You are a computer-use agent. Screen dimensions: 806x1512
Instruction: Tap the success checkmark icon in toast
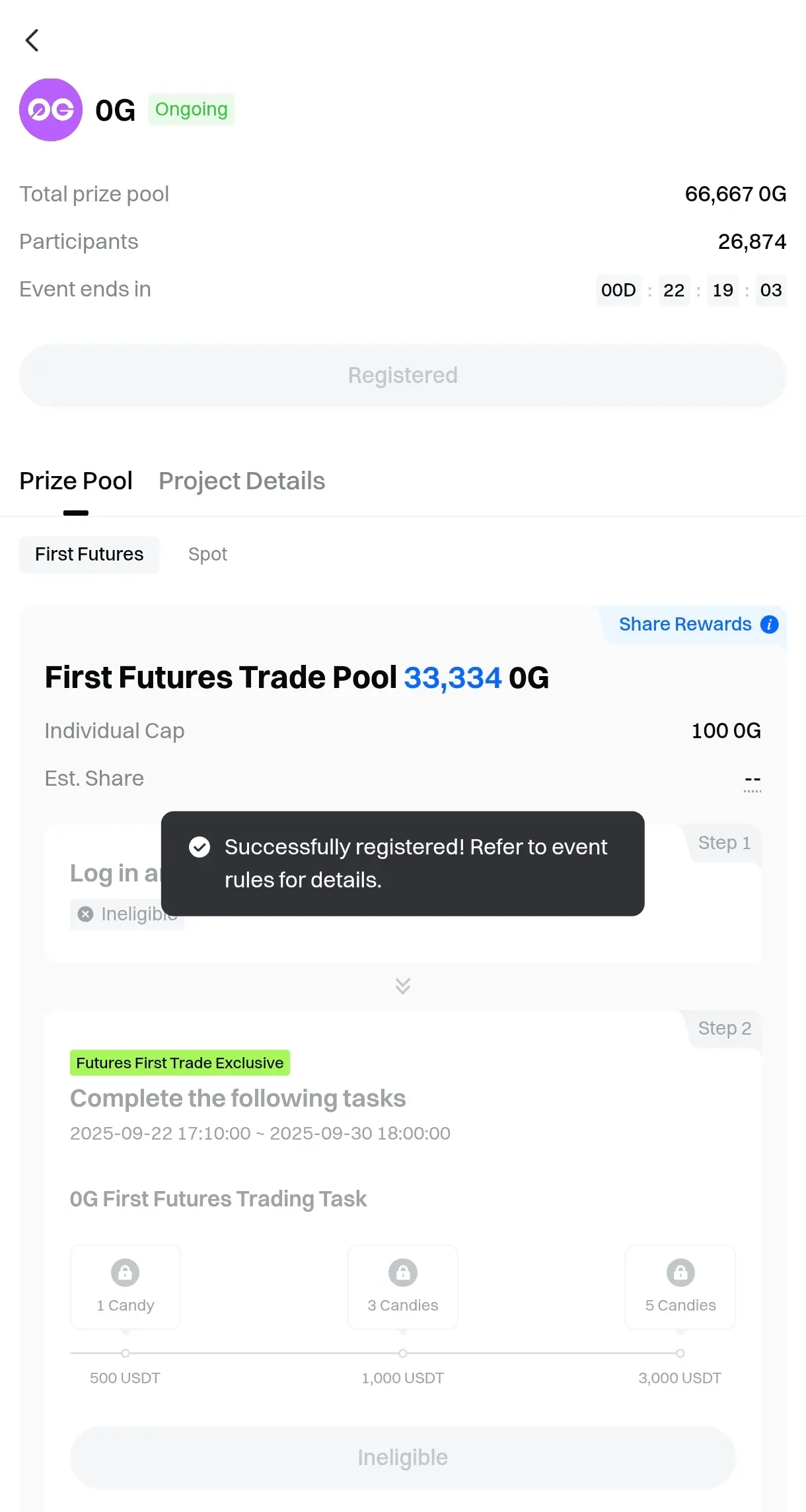click(200, 846)
